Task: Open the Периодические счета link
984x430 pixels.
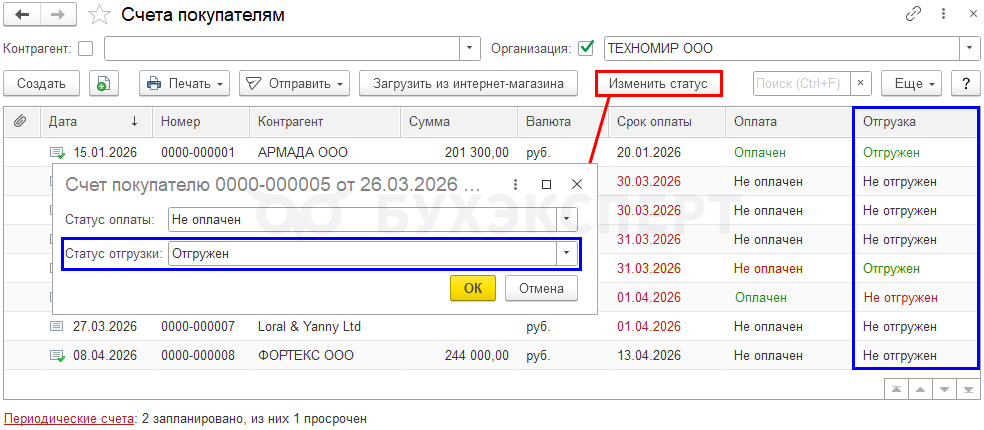Action: click(69, 418)
